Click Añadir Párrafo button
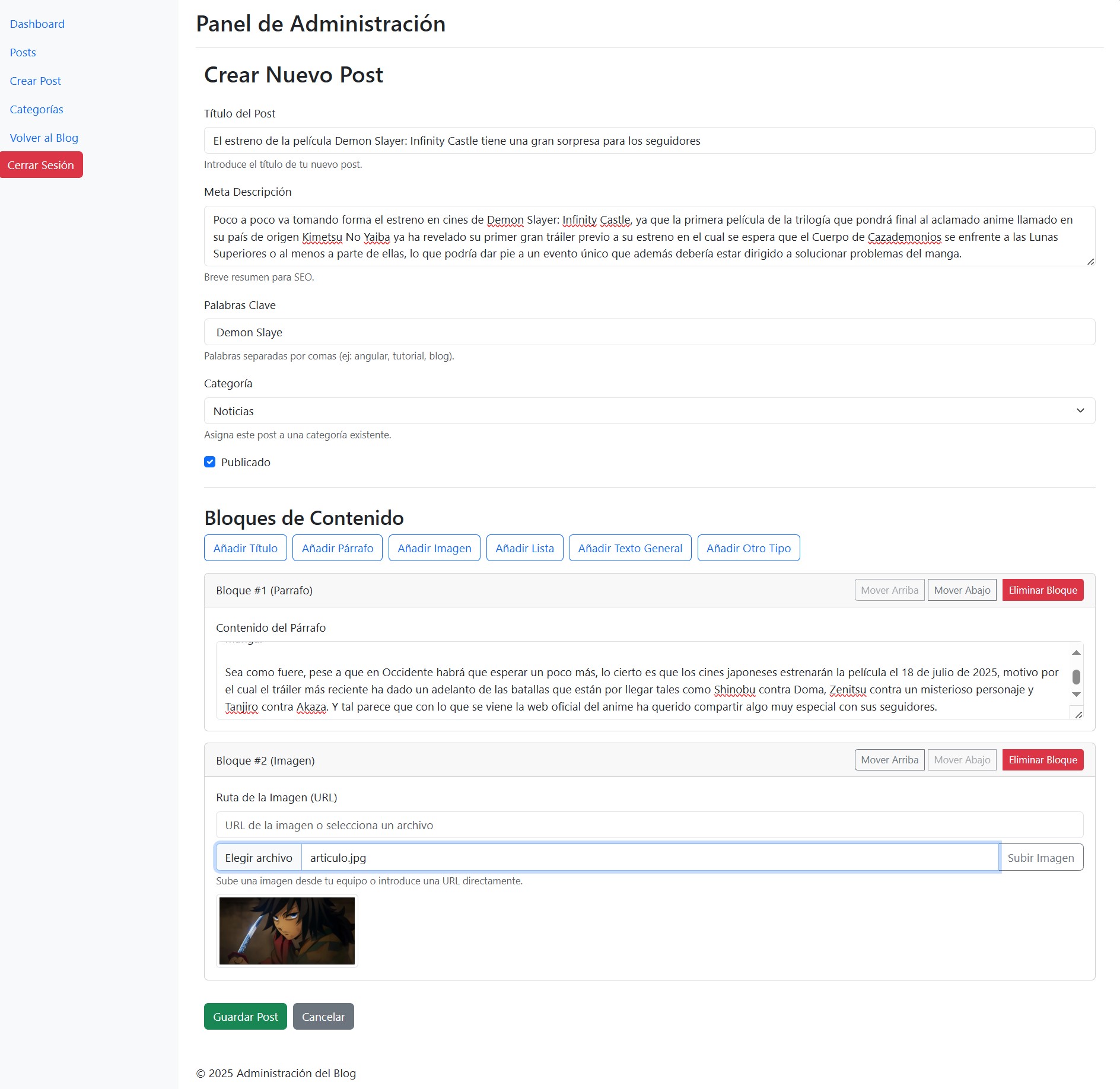The height and width of the screenshot is (1089, 1120). click(338, 548)
